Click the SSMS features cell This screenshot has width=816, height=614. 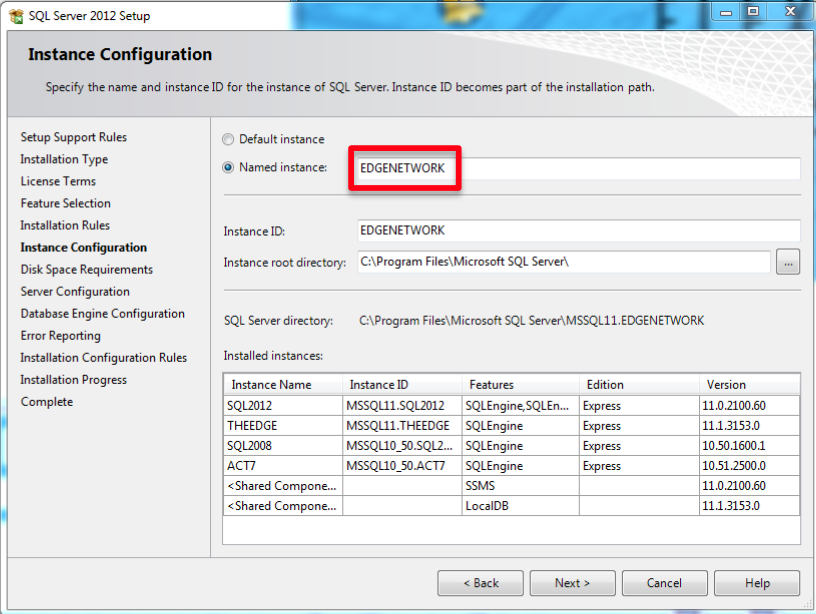click(520, 486)
